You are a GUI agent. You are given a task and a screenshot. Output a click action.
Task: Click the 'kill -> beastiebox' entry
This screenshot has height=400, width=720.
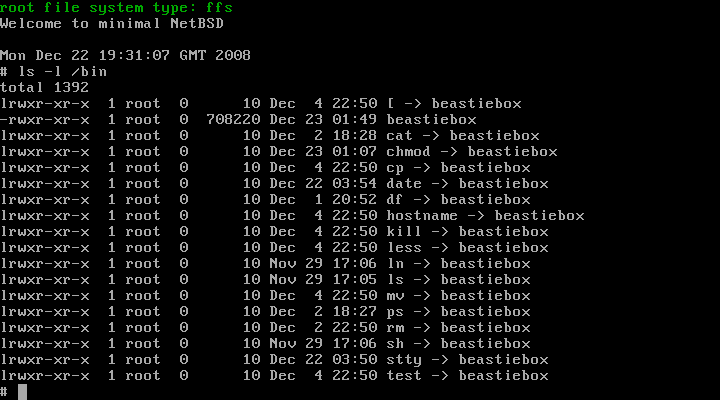pyautogui.click(x=467, y=232)
